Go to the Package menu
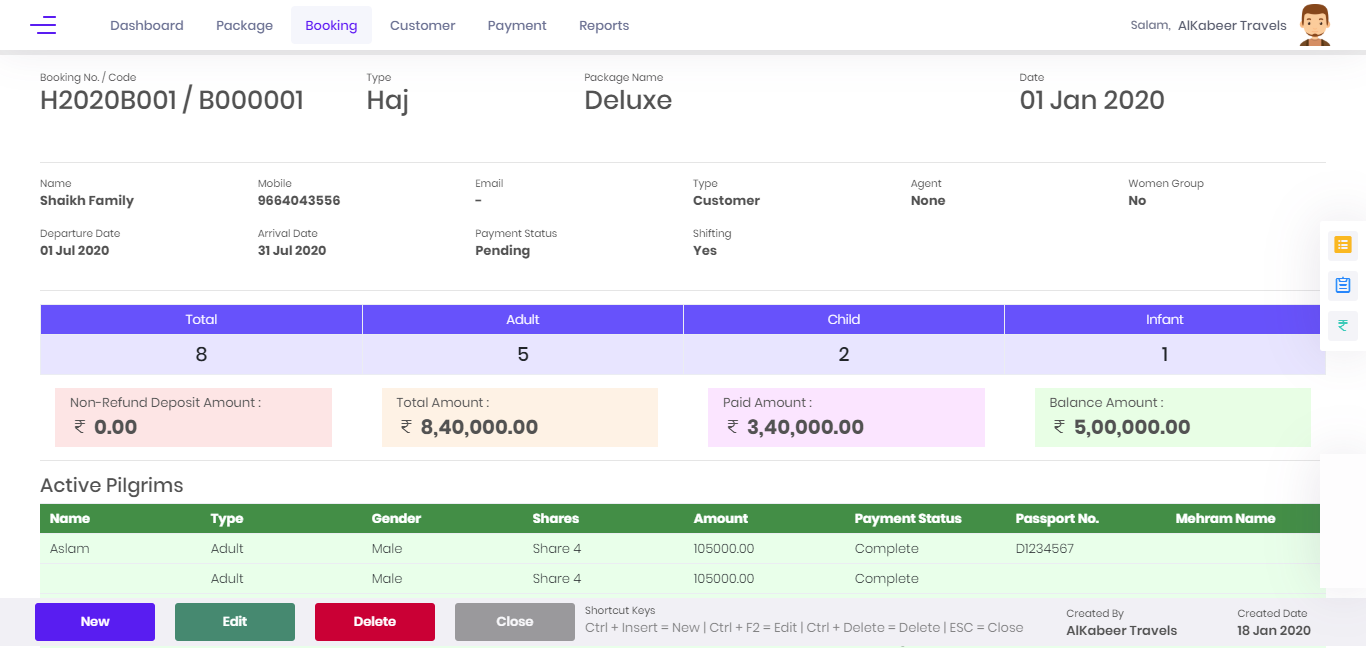 (244, 26)
